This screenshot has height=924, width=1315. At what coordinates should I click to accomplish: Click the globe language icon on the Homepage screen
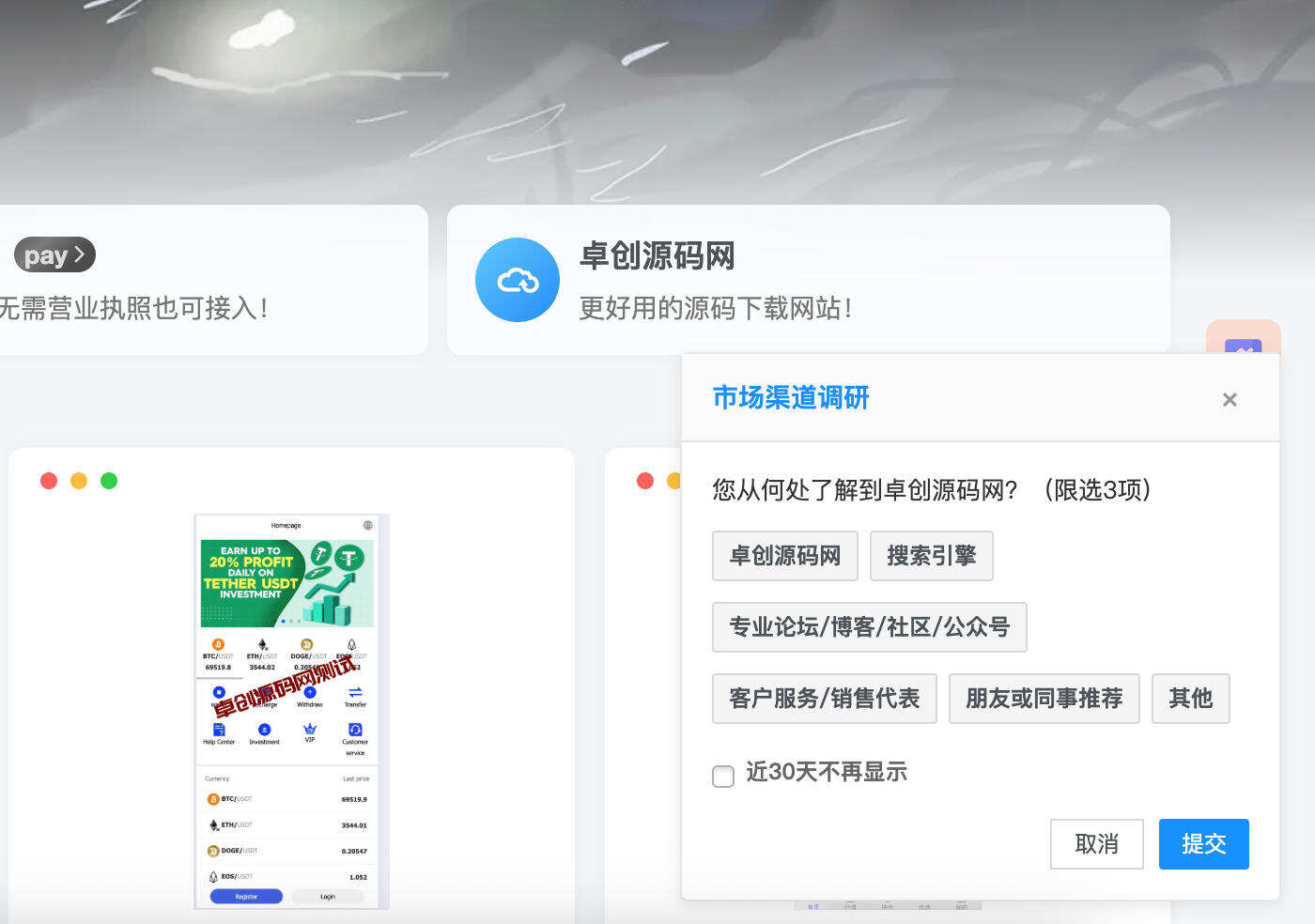tap(368, 526)
